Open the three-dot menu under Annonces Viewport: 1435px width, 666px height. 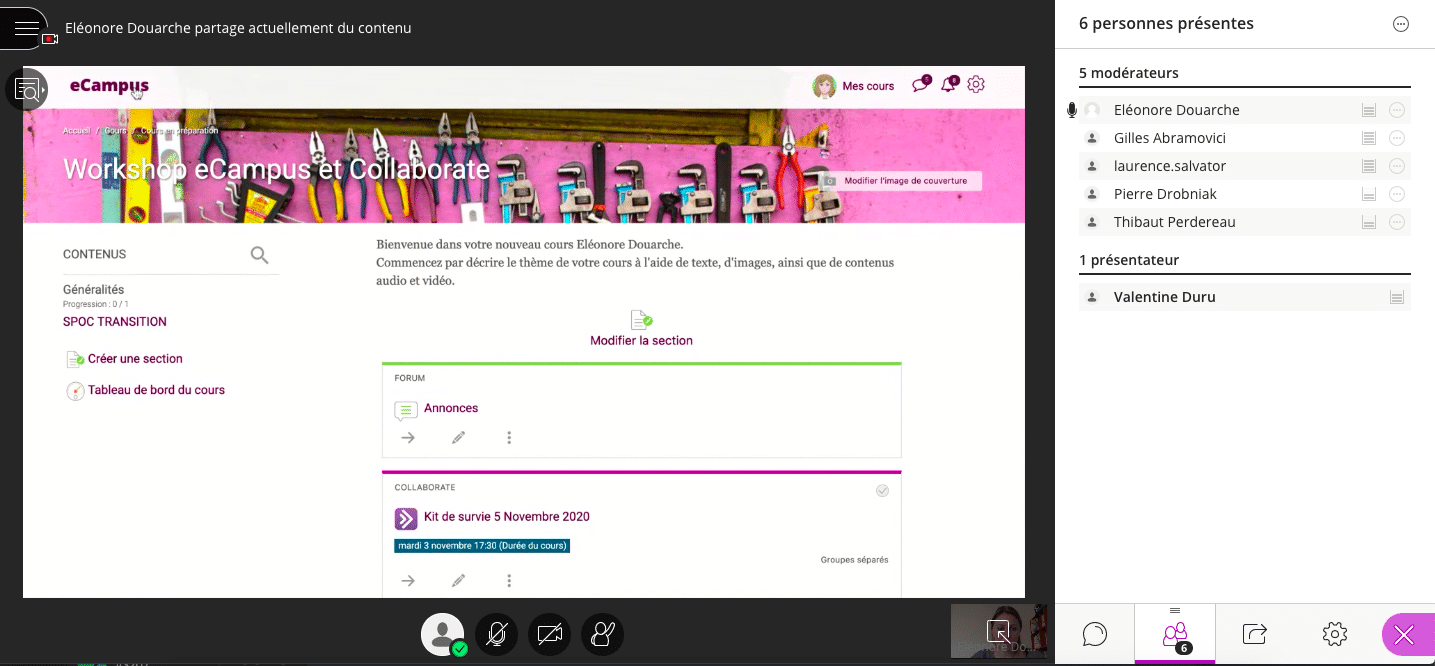pyautogui.click(x=509, y=438)
